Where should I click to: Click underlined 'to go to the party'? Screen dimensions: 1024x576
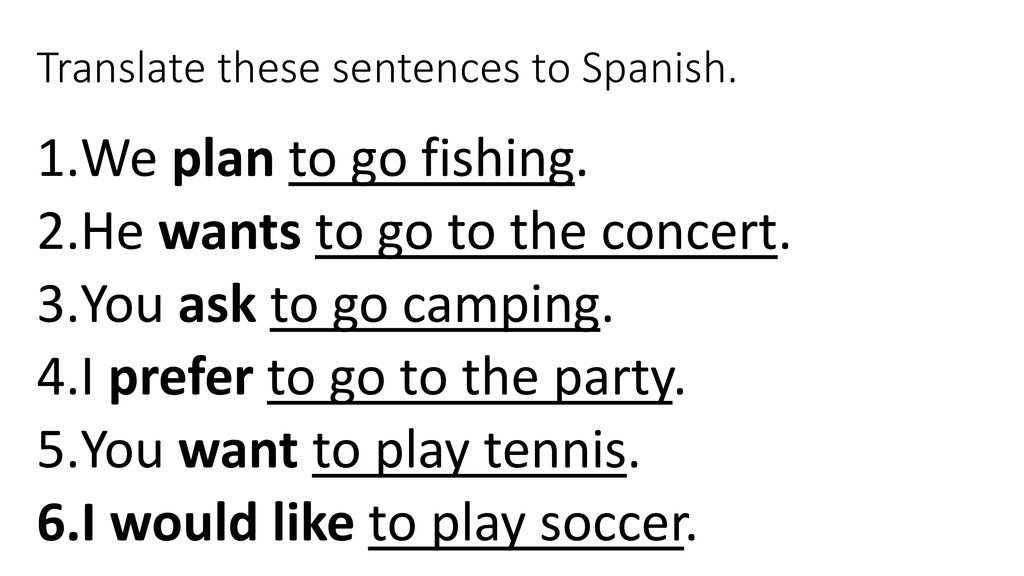470,380
